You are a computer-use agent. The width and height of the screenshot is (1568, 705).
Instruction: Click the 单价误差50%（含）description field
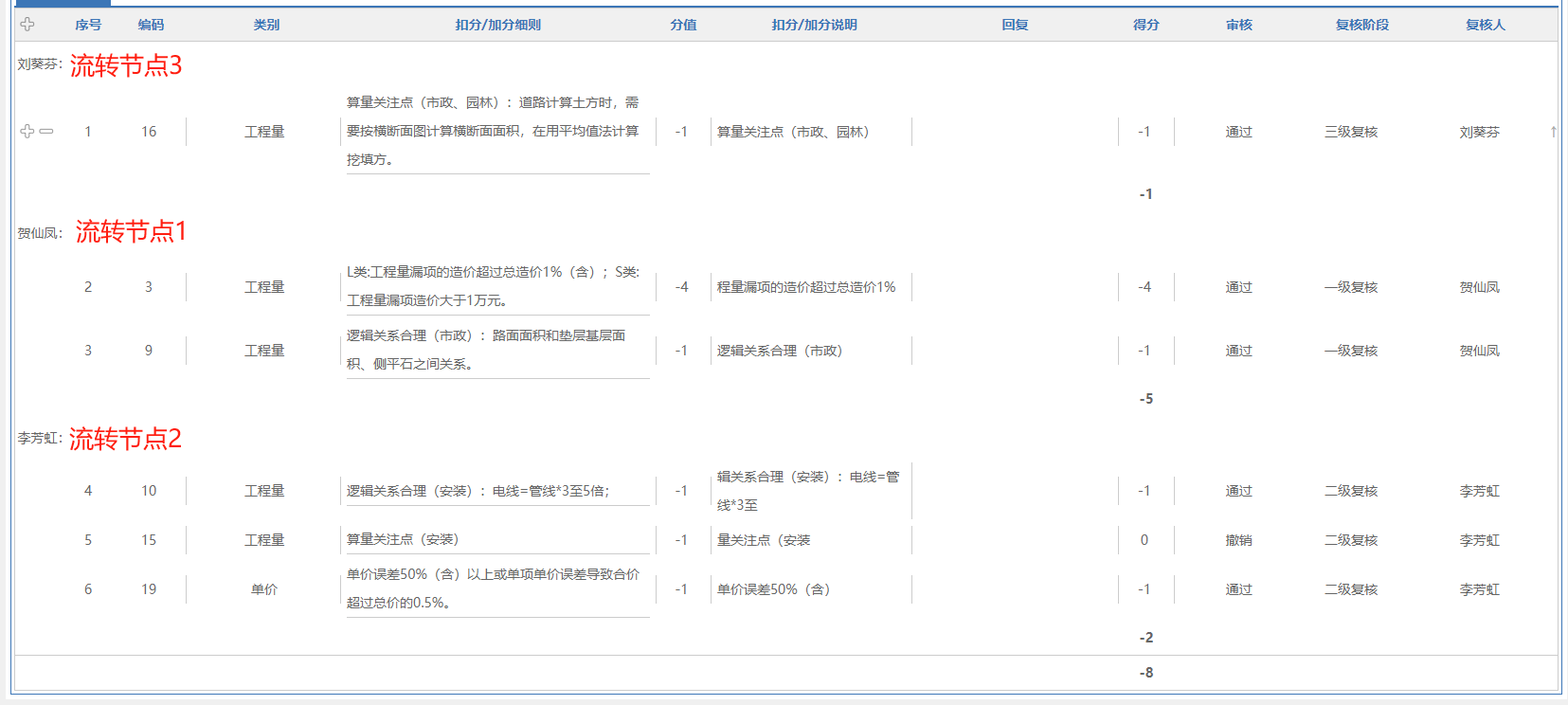coord(811,589)
